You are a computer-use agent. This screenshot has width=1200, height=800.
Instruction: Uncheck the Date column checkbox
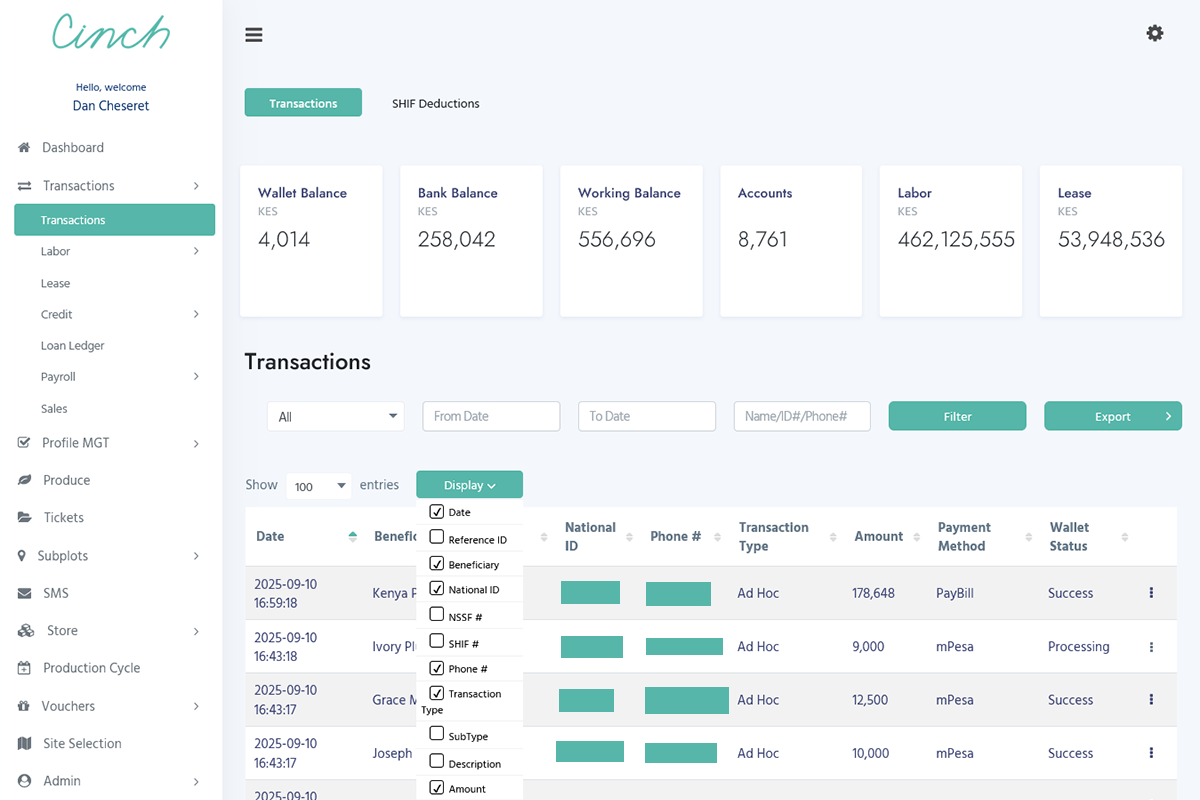point(437,510)
